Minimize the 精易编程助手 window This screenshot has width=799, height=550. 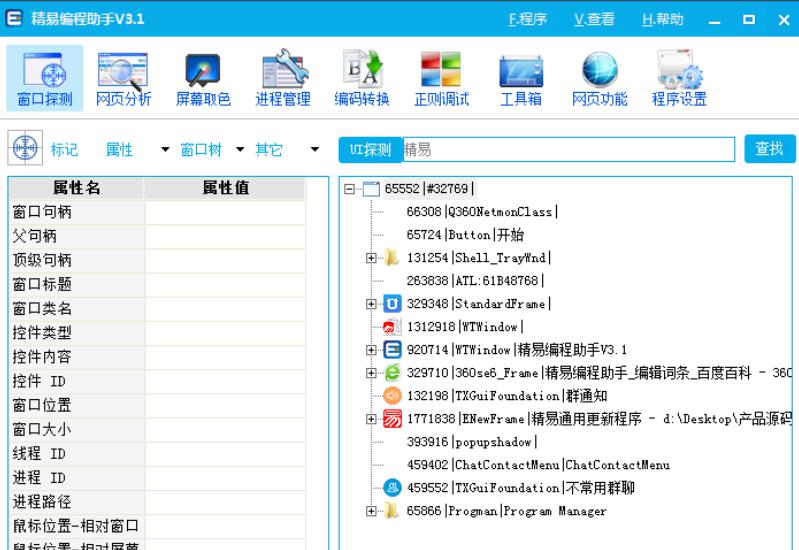coord(714,20)
